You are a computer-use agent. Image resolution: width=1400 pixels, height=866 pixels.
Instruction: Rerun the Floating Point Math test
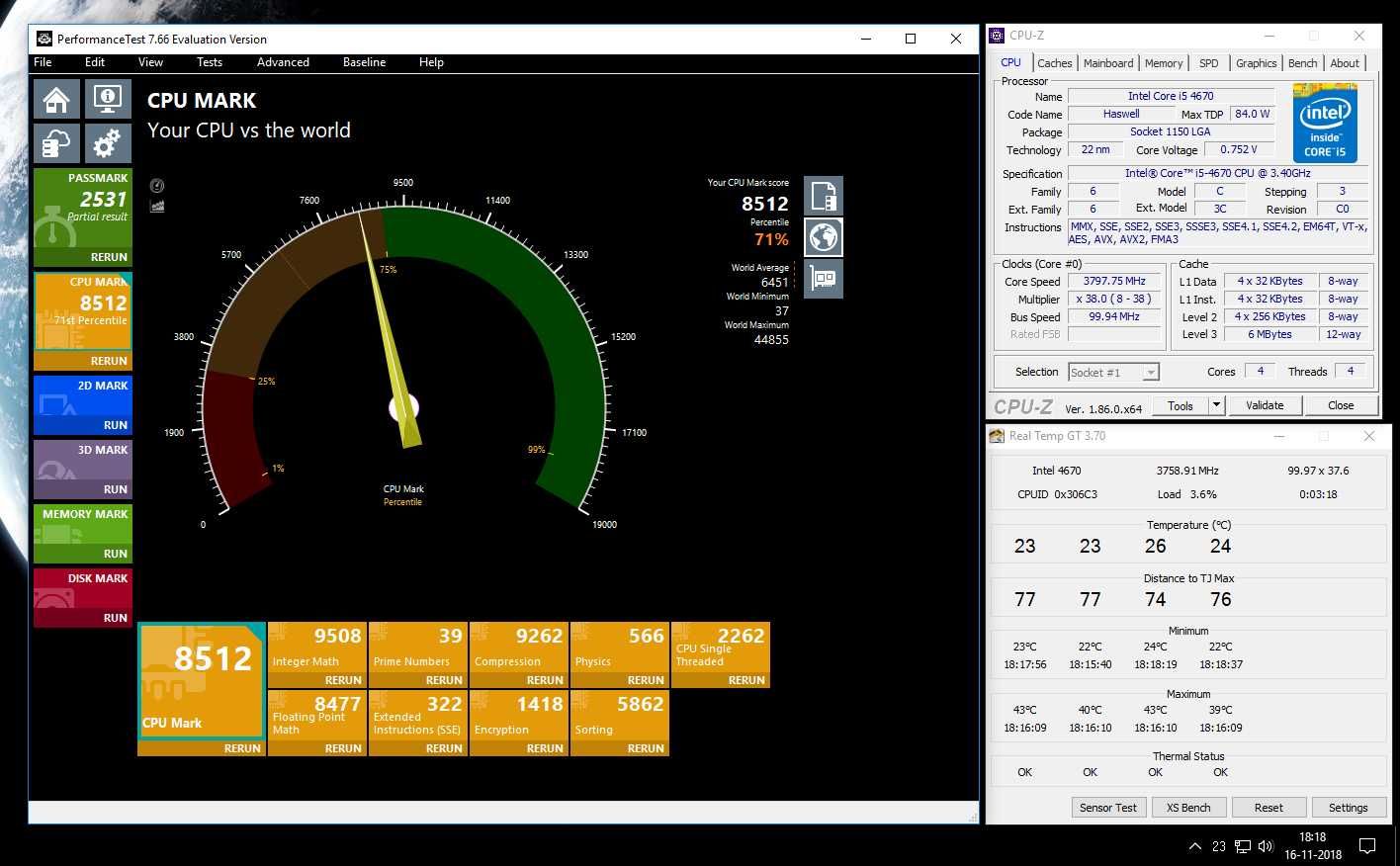343,748
